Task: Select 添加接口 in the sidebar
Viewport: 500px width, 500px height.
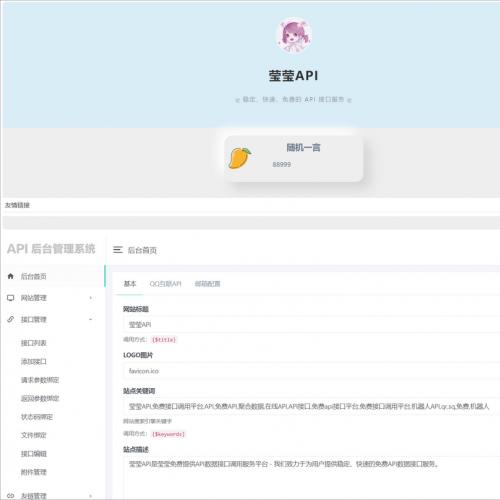Action: point(34,361)
